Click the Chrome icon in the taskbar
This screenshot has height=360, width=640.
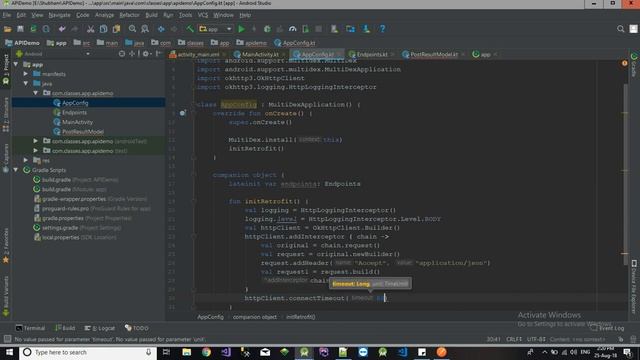[x=206, y=352]
